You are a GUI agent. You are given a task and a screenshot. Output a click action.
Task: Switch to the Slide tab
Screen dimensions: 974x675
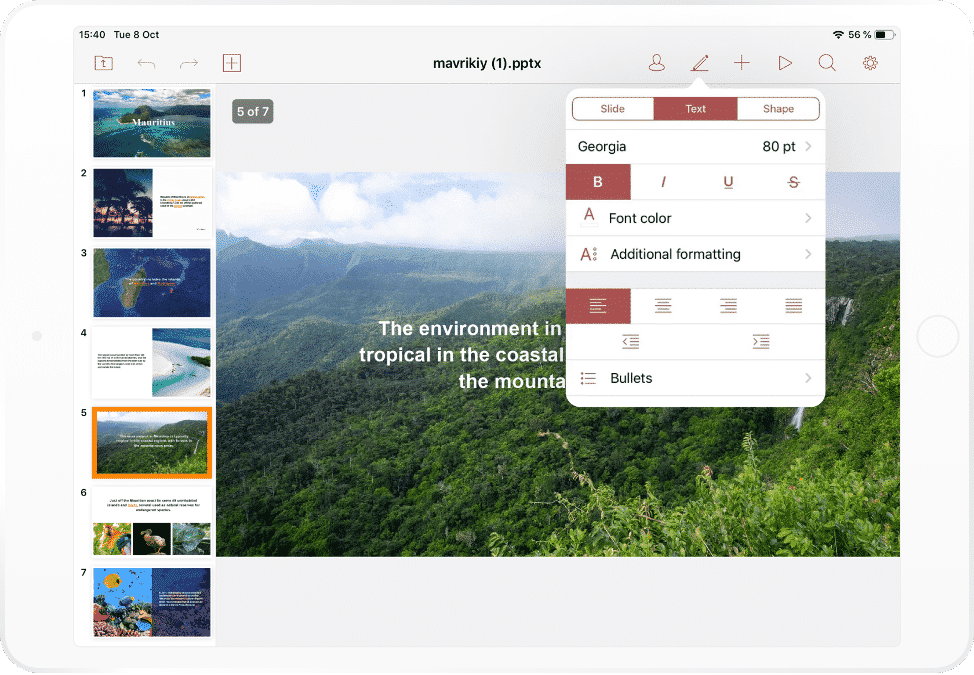click(612, 108)
